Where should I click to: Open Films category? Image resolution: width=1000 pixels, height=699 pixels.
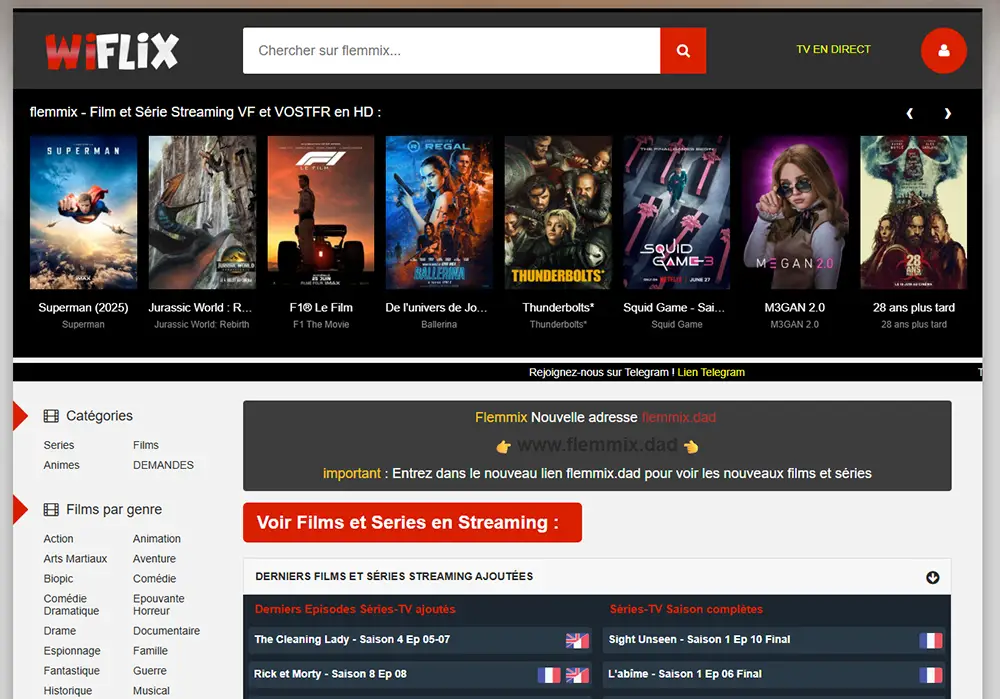click(146, 445)
